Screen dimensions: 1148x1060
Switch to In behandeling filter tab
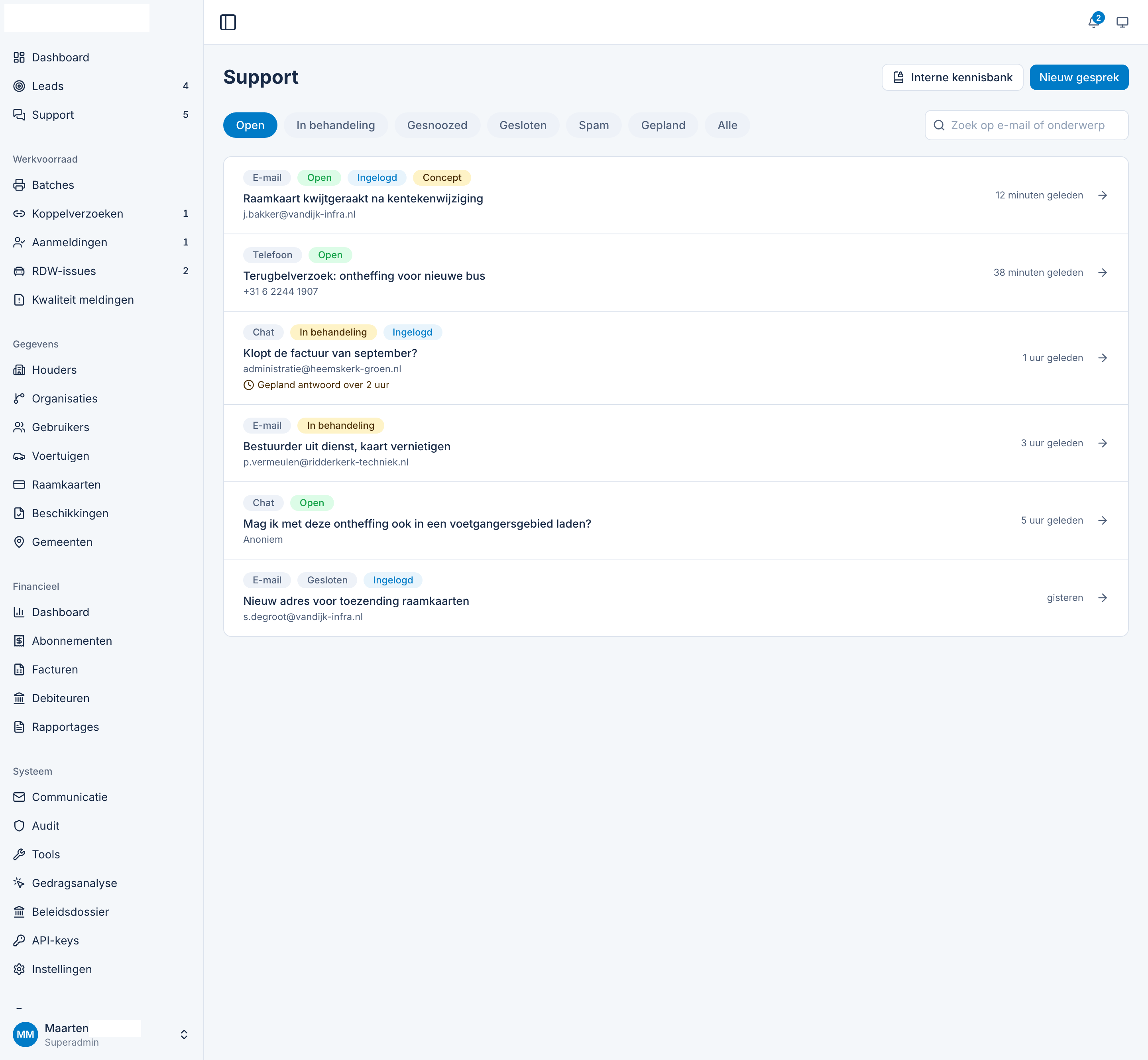336,125
